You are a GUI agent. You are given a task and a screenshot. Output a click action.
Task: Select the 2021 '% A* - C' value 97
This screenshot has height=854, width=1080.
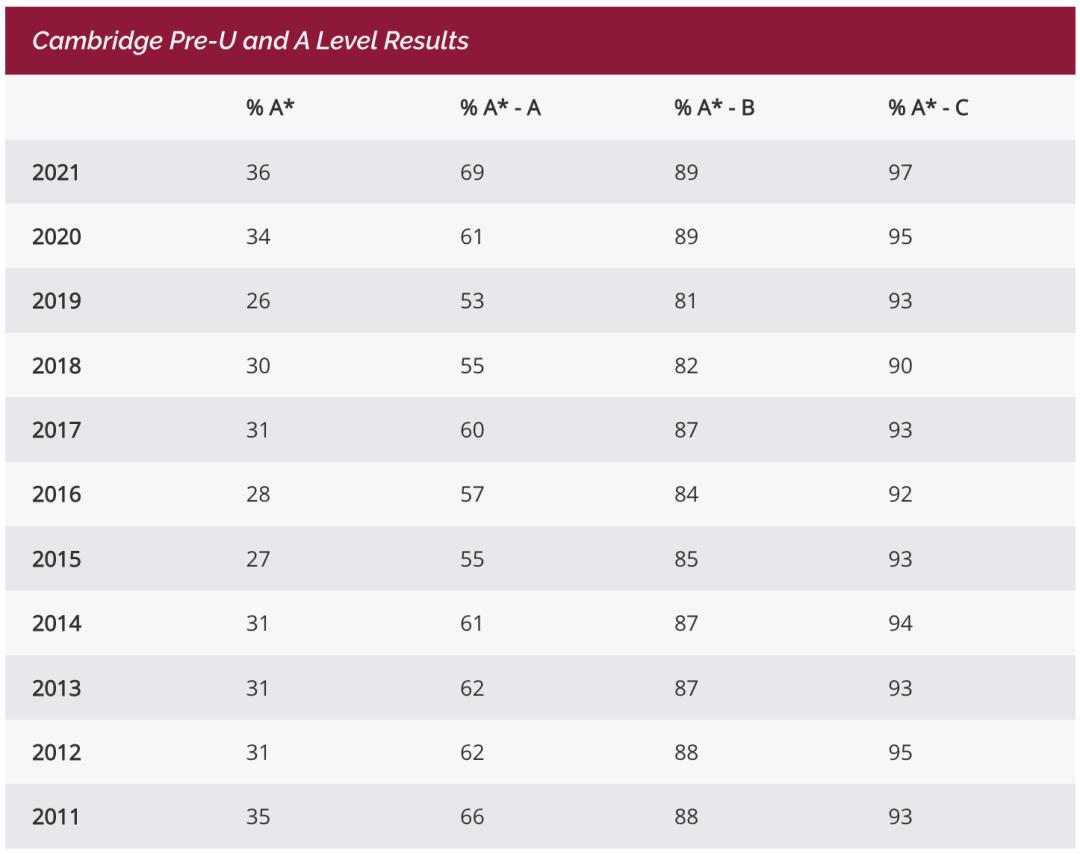coord(900,172)
